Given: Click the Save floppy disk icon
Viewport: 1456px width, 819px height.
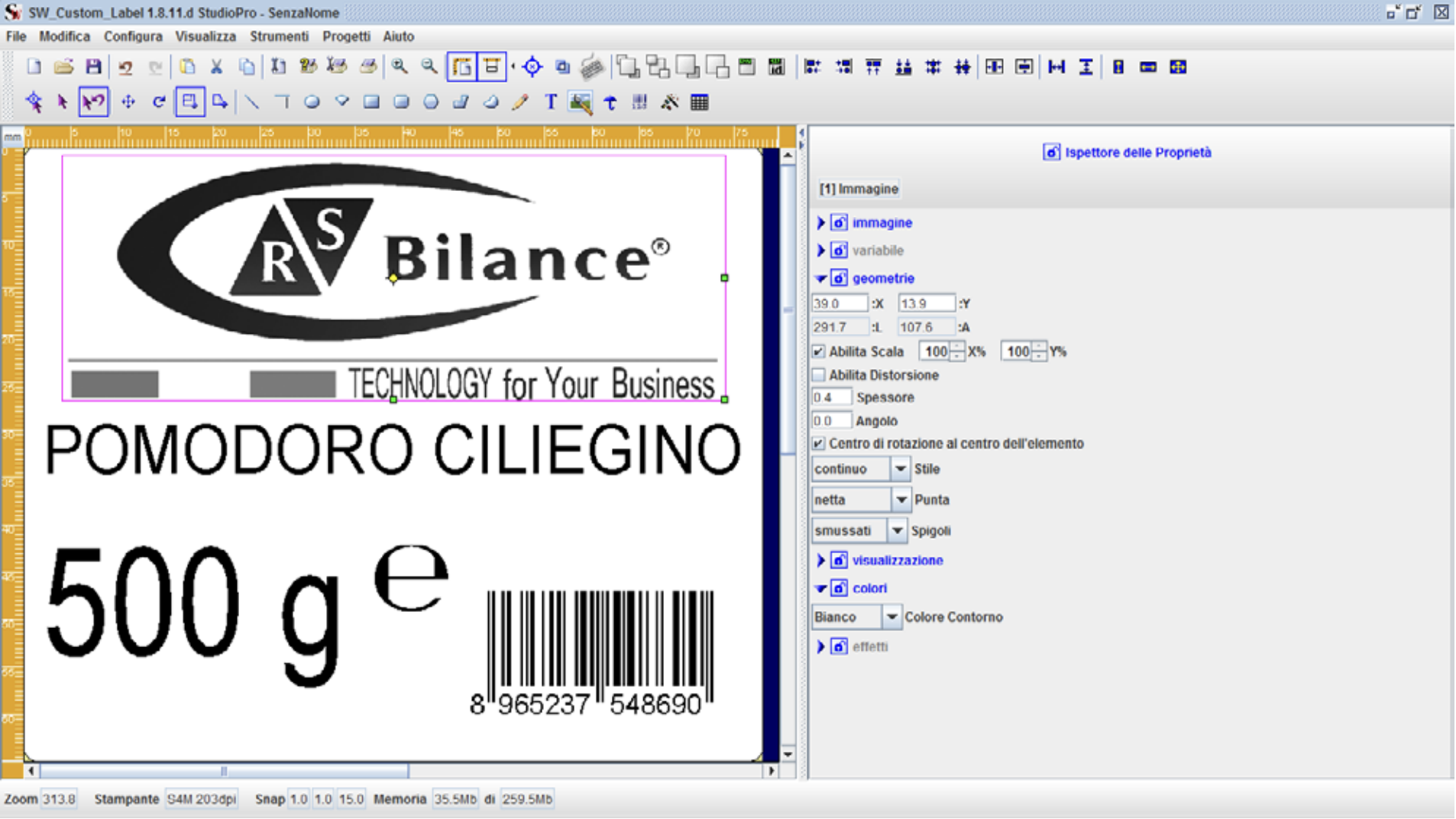Looking at the screenshot, I should pos(93,67).
